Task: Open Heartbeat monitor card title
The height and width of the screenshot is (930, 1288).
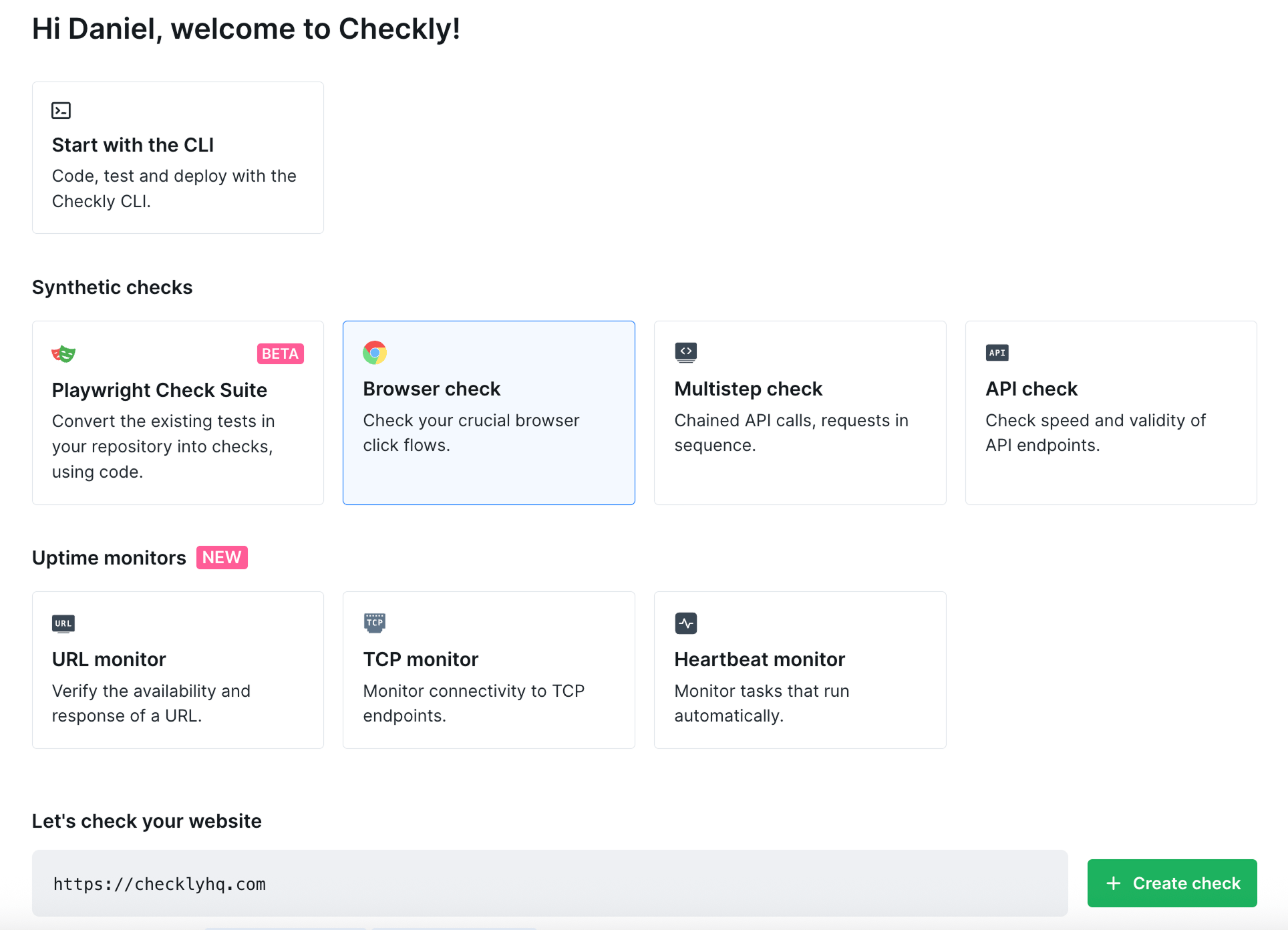Action: [x=760, y=659]
